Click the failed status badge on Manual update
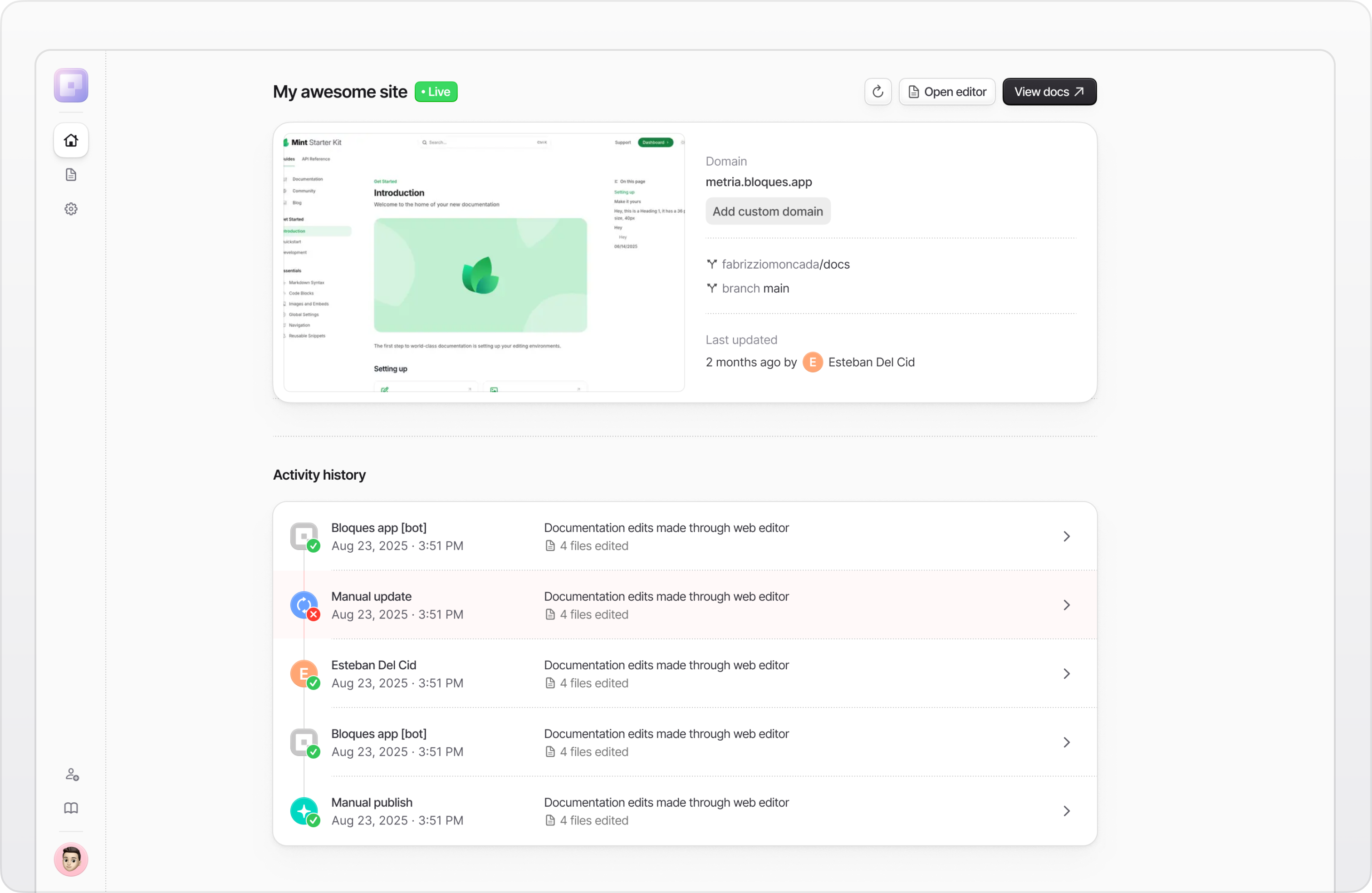 pyautogui.click(x=313, y=614)
